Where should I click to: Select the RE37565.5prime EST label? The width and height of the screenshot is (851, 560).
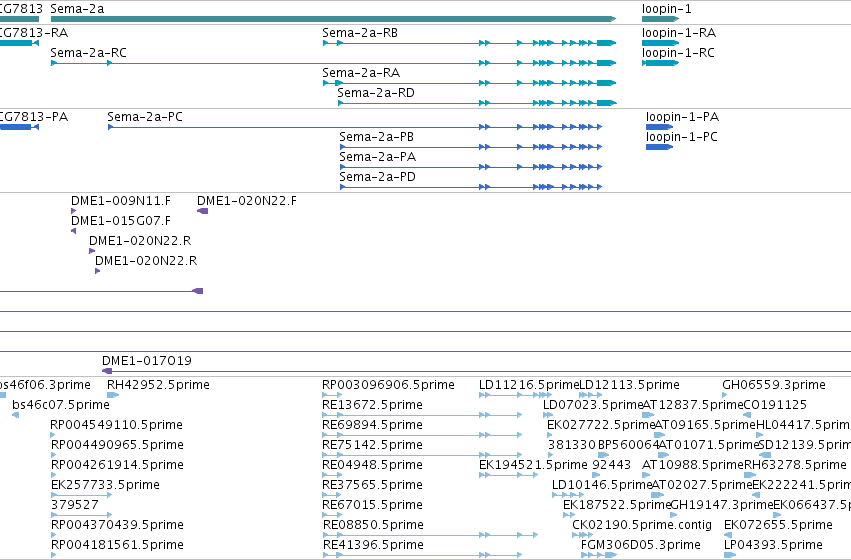tap(372, 485)
